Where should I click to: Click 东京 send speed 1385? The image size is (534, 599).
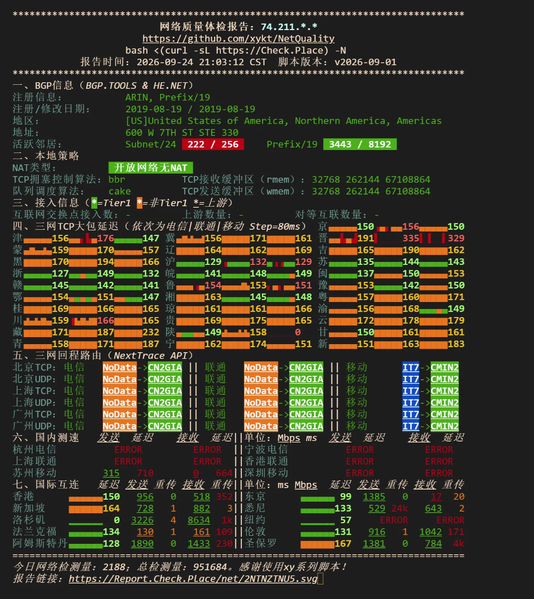374,497
